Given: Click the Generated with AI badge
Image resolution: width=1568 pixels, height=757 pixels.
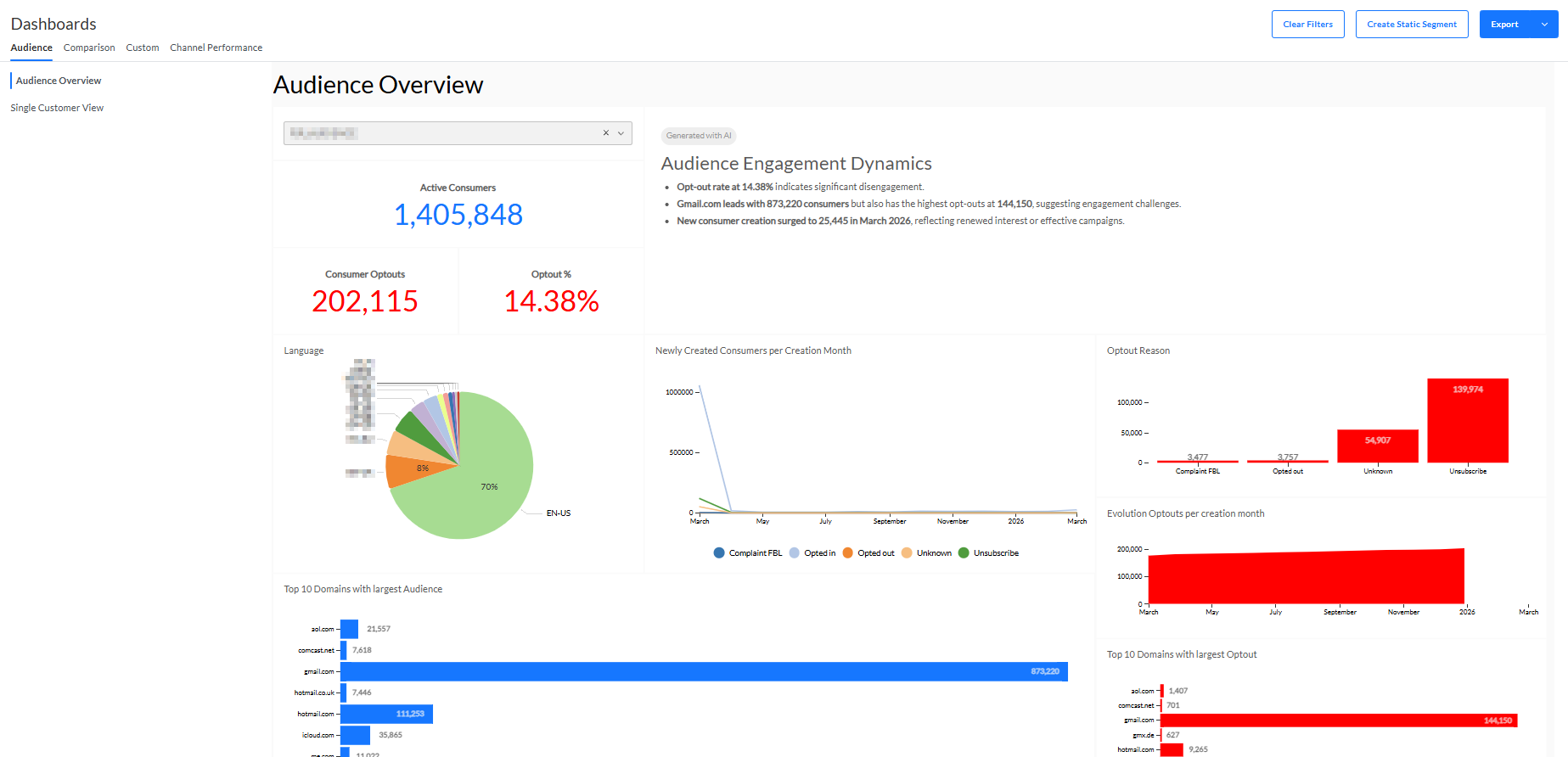Looking at the screenshot, I should point(699,136).
